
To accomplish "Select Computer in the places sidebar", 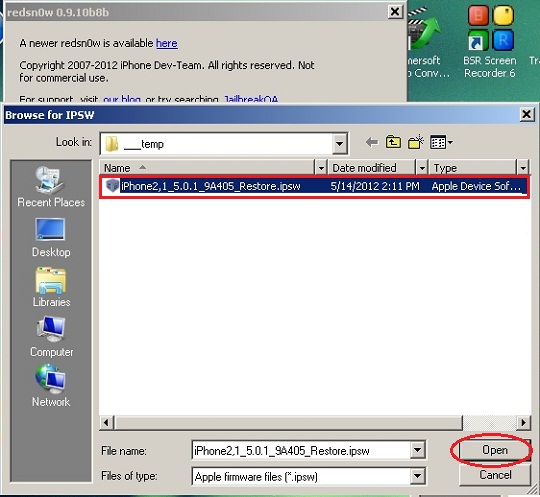I will pos(51,337).
